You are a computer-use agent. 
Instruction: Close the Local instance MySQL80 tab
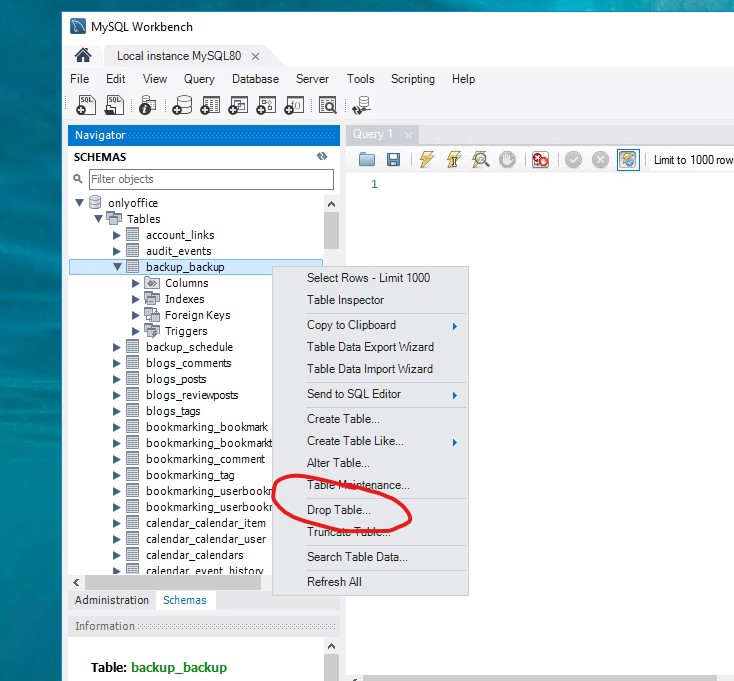click(255, 56)
